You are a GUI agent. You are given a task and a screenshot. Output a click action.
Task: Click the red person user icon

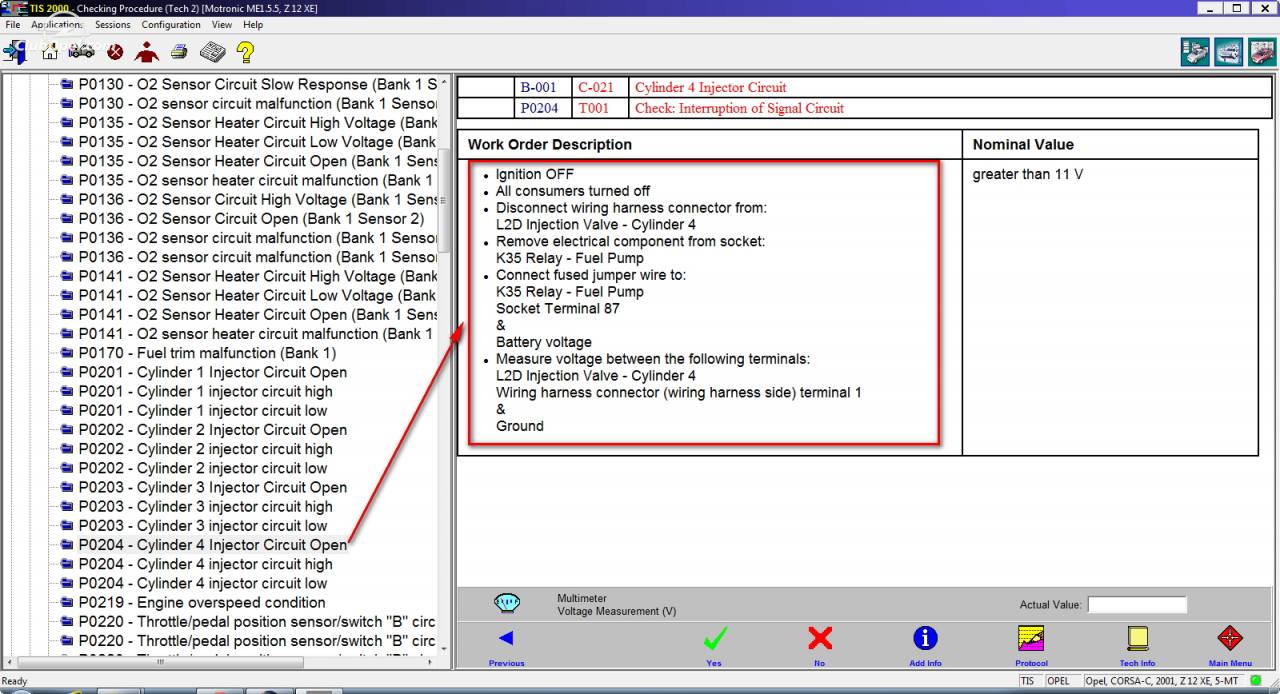(x=147, y=52)
